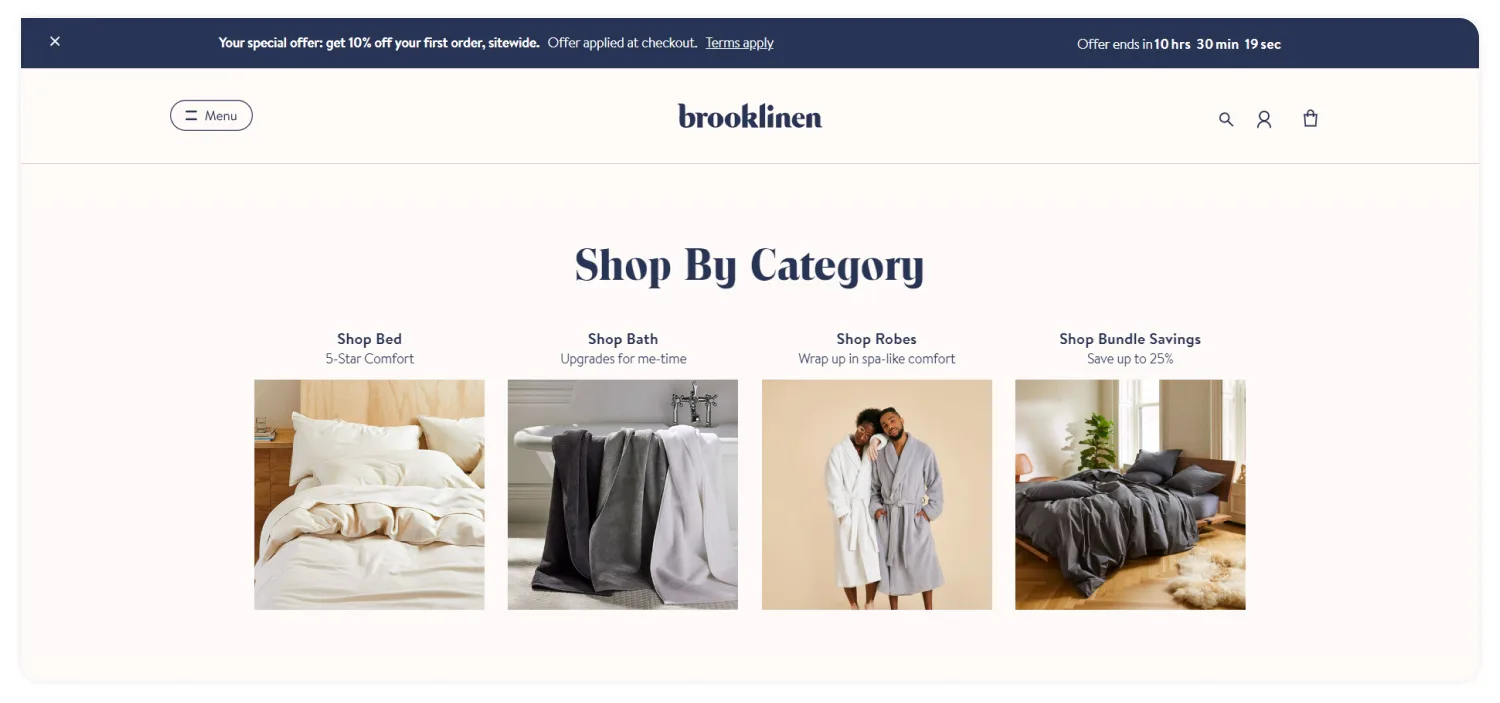Click the Shop Robes heading
This screenshot has height=703, width=1500.
(x=876, y=339)
